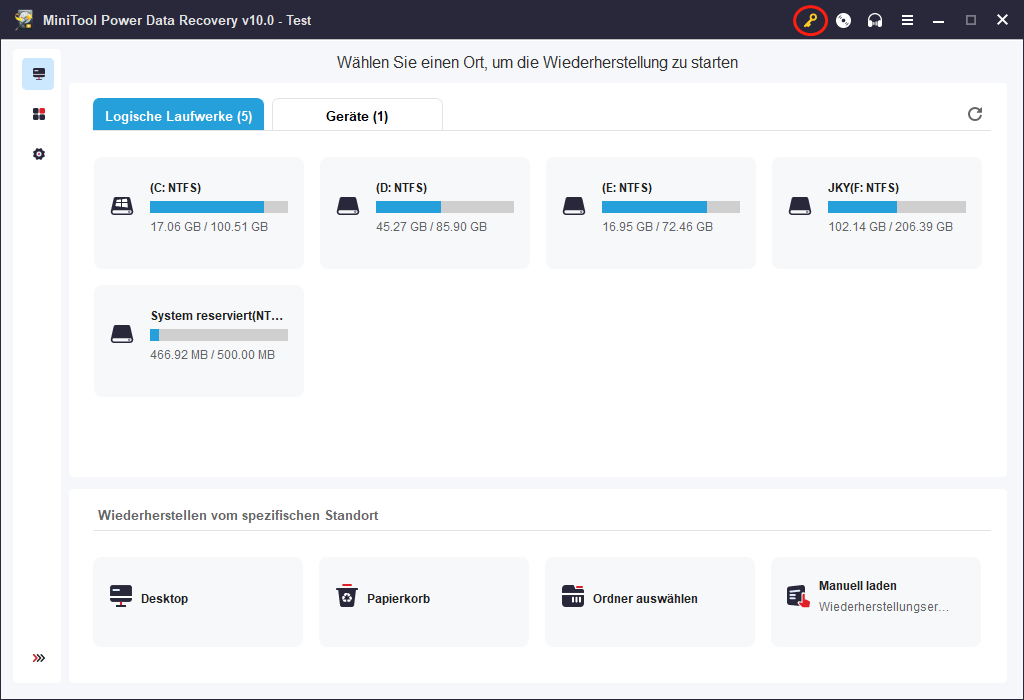1024x700 pixels.
Task: Click the Manuell laden icon
Action: pyautogui.click(x=798, y=596)
